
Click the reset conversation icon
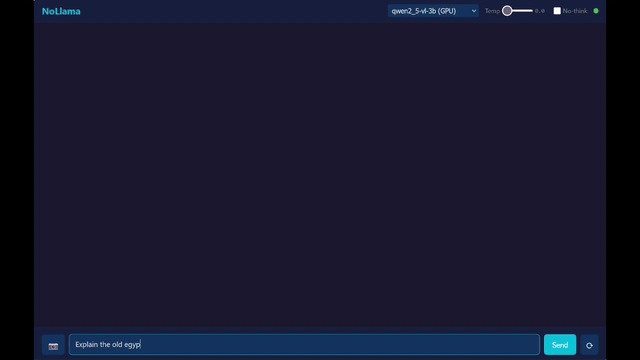coord(589,345)
